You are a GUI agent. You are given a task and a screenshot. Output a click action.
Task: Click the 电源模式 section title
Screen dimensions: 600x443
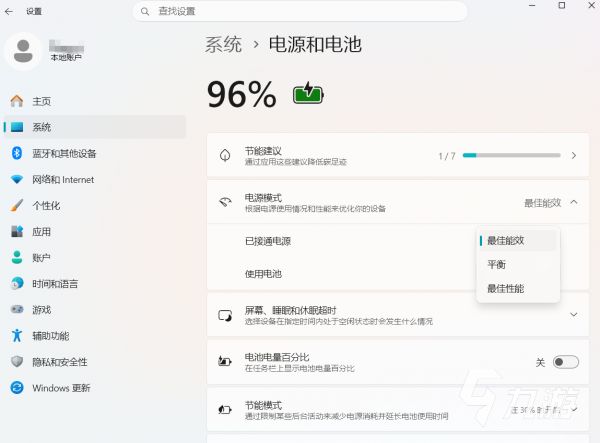coord(263,198)
